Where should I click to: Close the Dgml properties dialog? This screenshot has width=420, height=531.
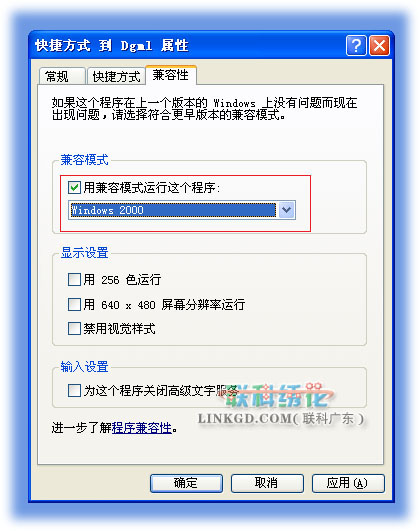(380, 45)
